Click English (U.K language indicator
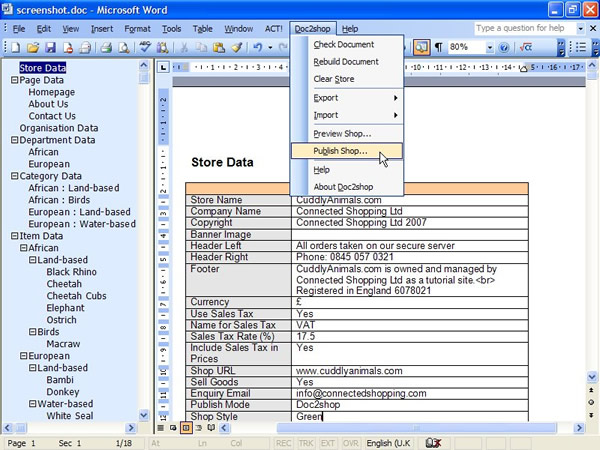This screenshot has height=450, width=600. (388, 443)
